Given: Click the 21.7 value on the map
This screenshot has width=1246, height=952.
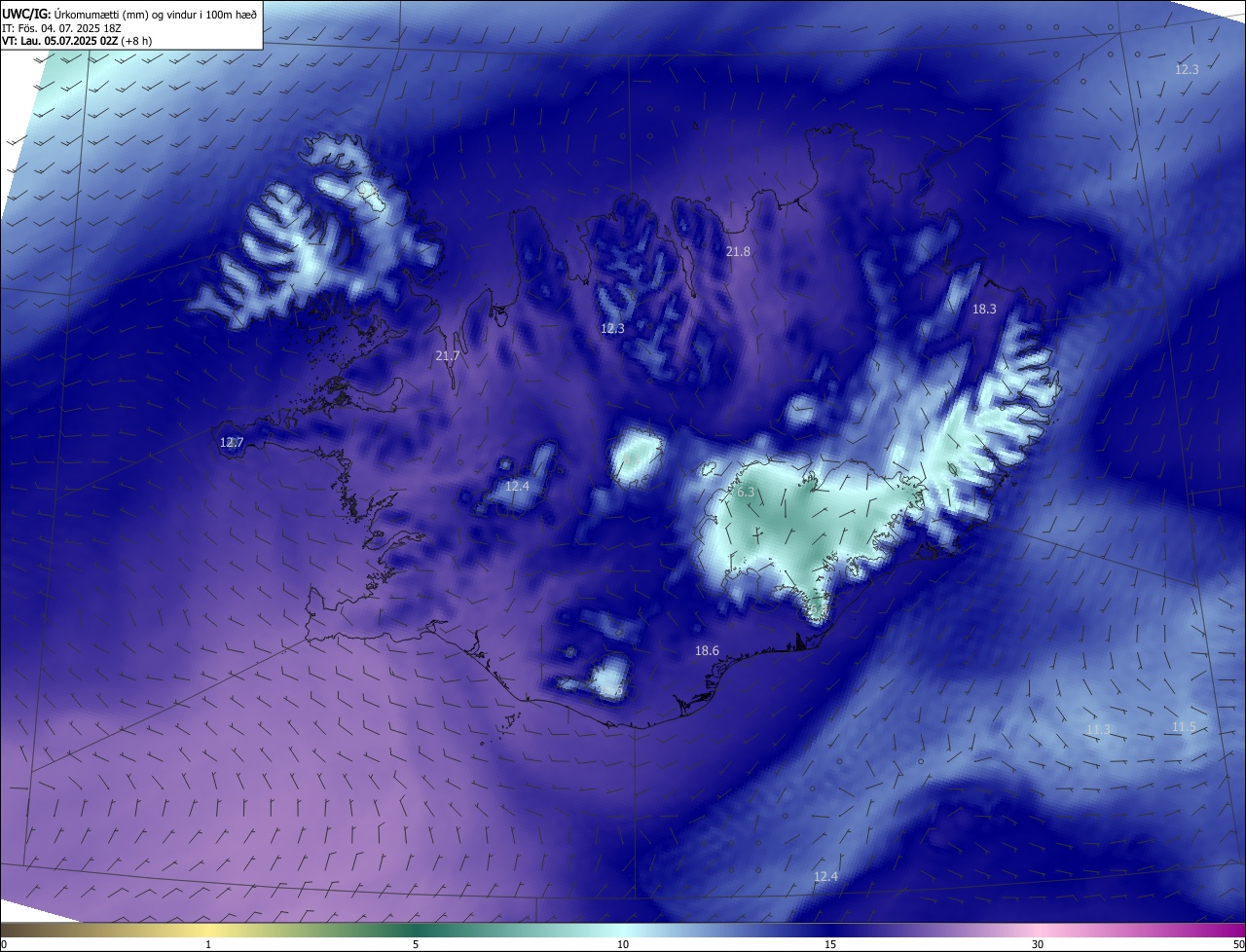Looking at the screenshot, I should pos(447,356).
